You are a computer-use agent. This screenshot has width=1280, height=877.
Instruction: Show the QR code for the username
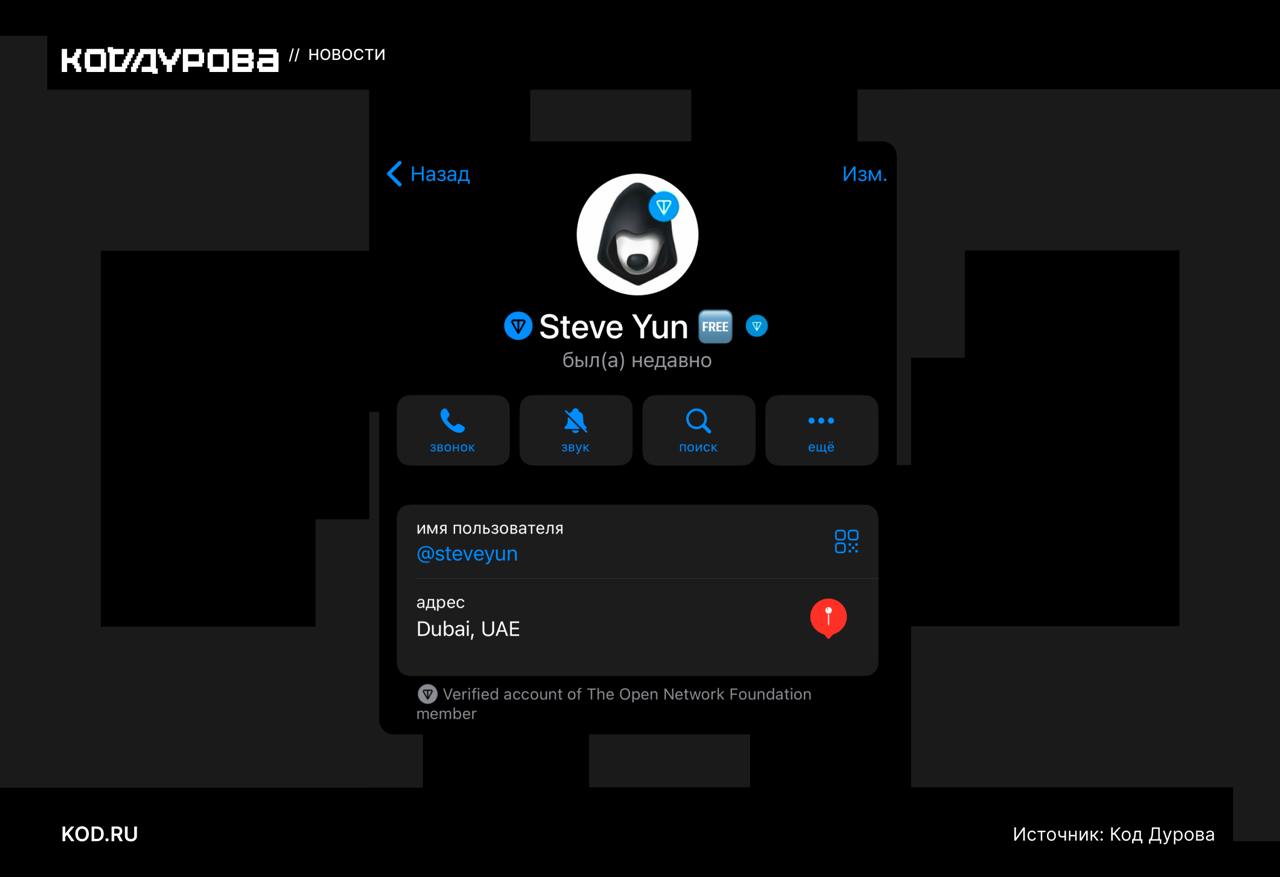pos(847,541)
